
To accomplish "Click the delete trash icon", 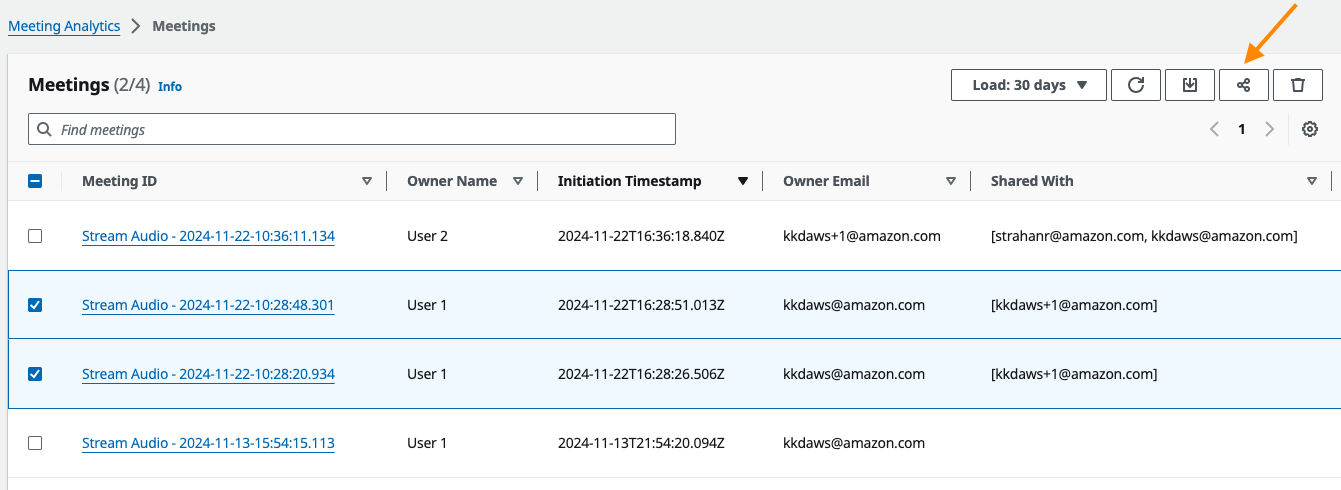I will pyautogui.click(x=1298, y=85).
